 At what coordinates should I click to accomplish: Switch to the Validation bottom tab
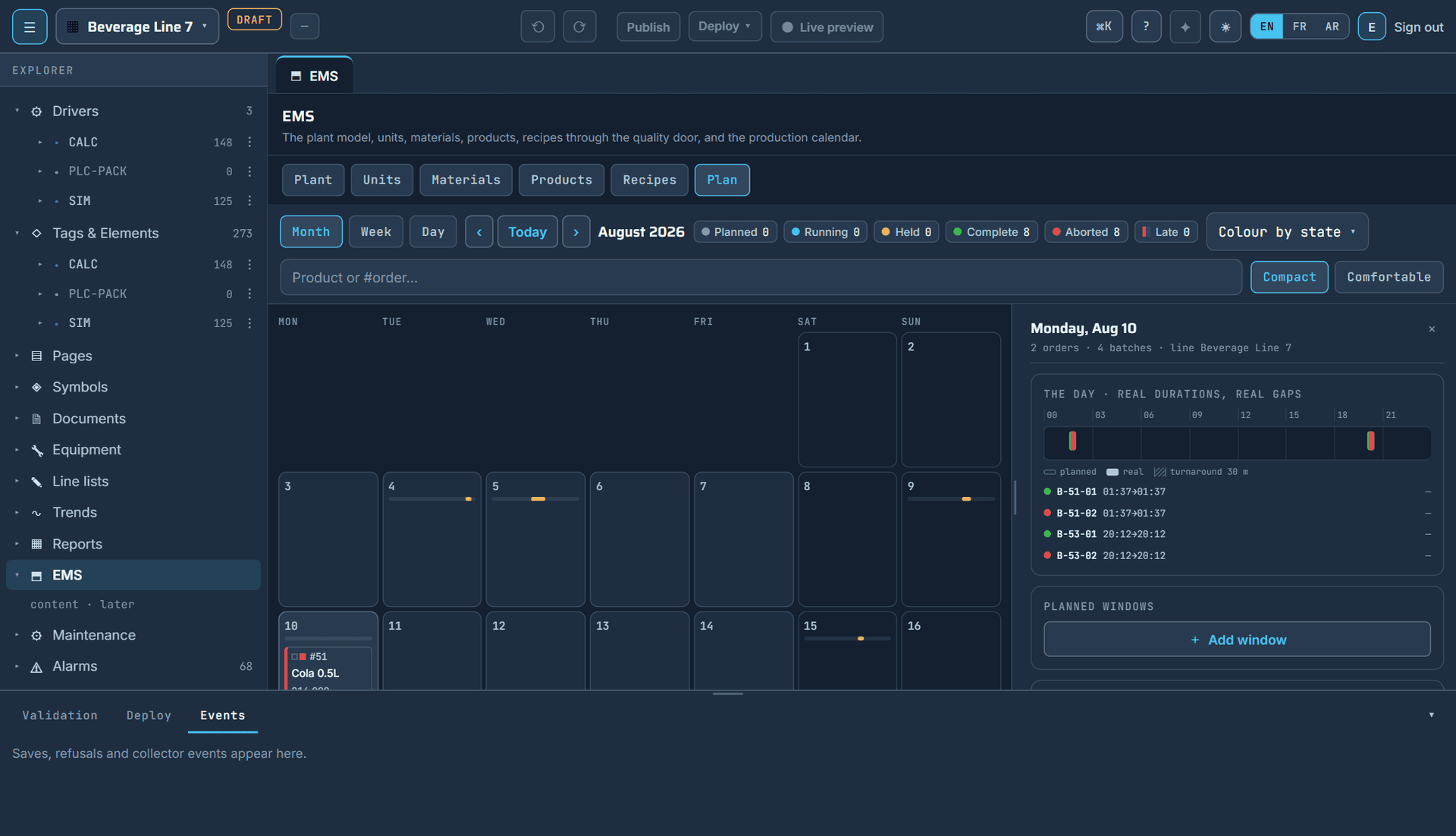[60, 715]
